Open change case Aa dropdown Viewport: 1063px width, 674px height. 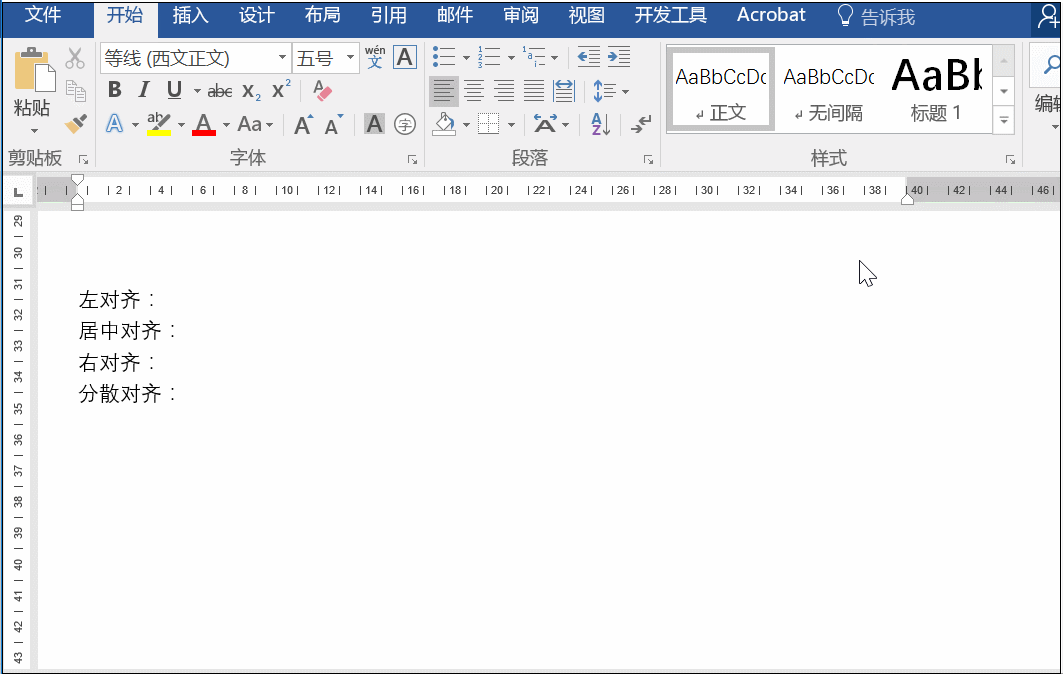pos(255,125)
